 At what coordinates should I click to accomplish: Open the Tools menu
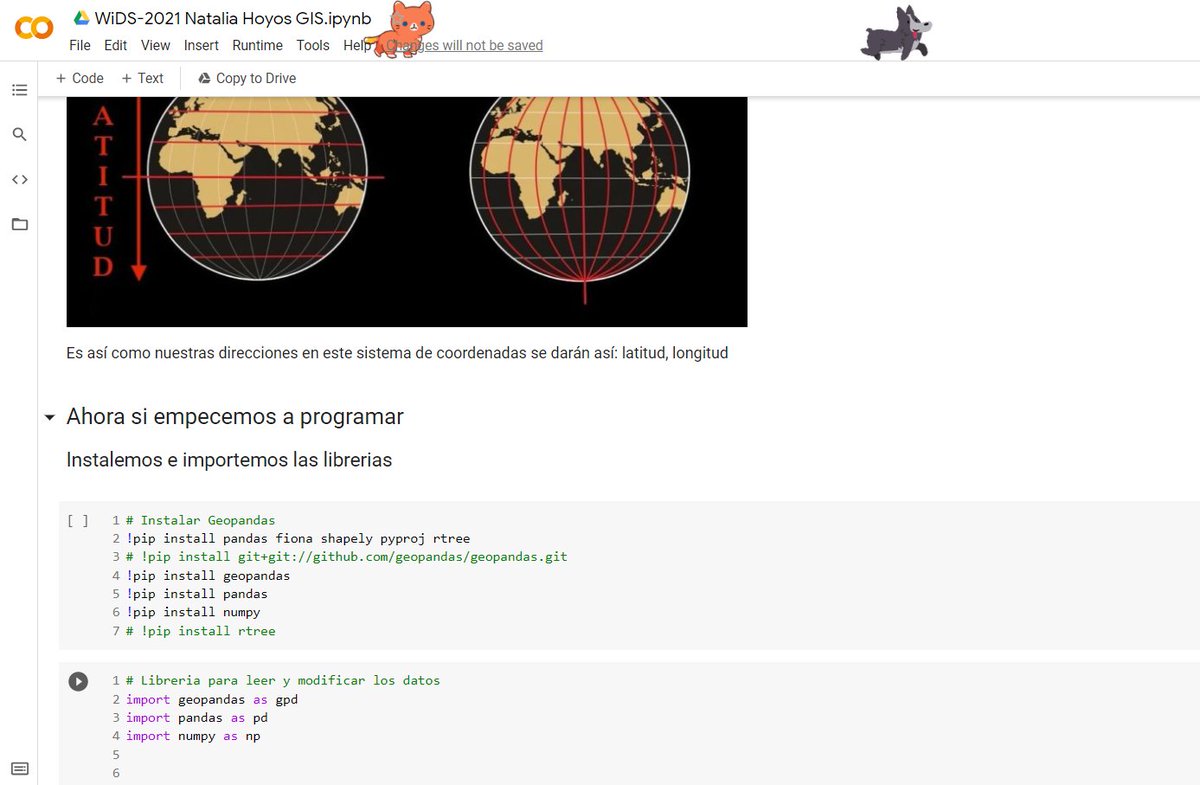[313, 45]
